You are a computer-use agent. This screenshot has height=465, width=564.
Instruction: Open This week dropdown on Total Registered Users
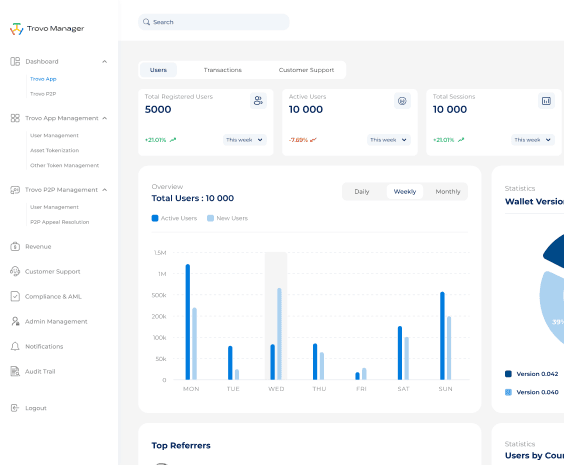pos(245,140)
